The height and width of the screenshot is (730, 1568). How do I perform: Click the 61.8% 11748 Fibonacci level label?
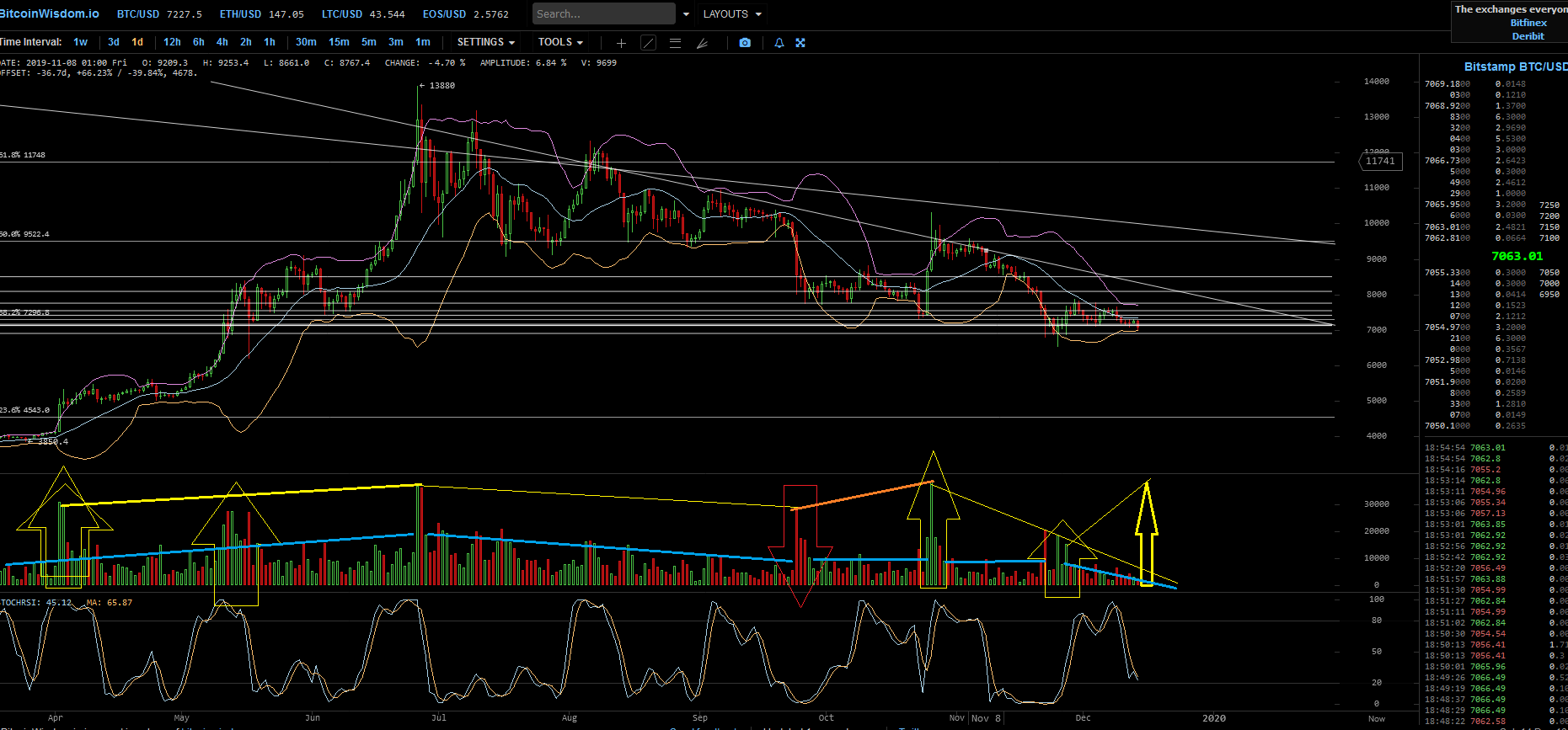[24, 155]
